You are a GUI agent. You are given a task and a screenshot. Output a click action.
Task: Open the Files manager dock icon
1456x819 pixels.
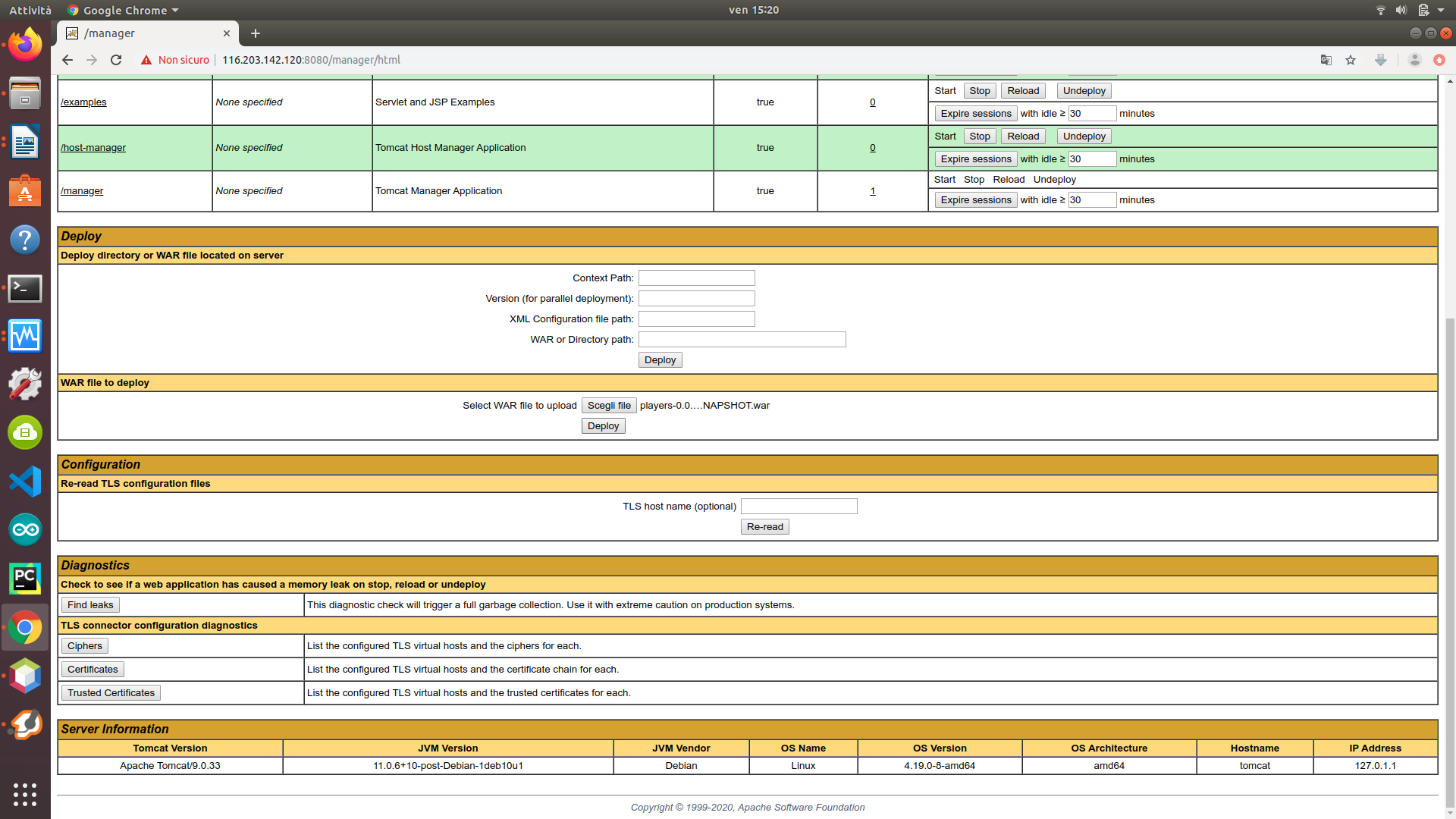click(x=25, y=94)
